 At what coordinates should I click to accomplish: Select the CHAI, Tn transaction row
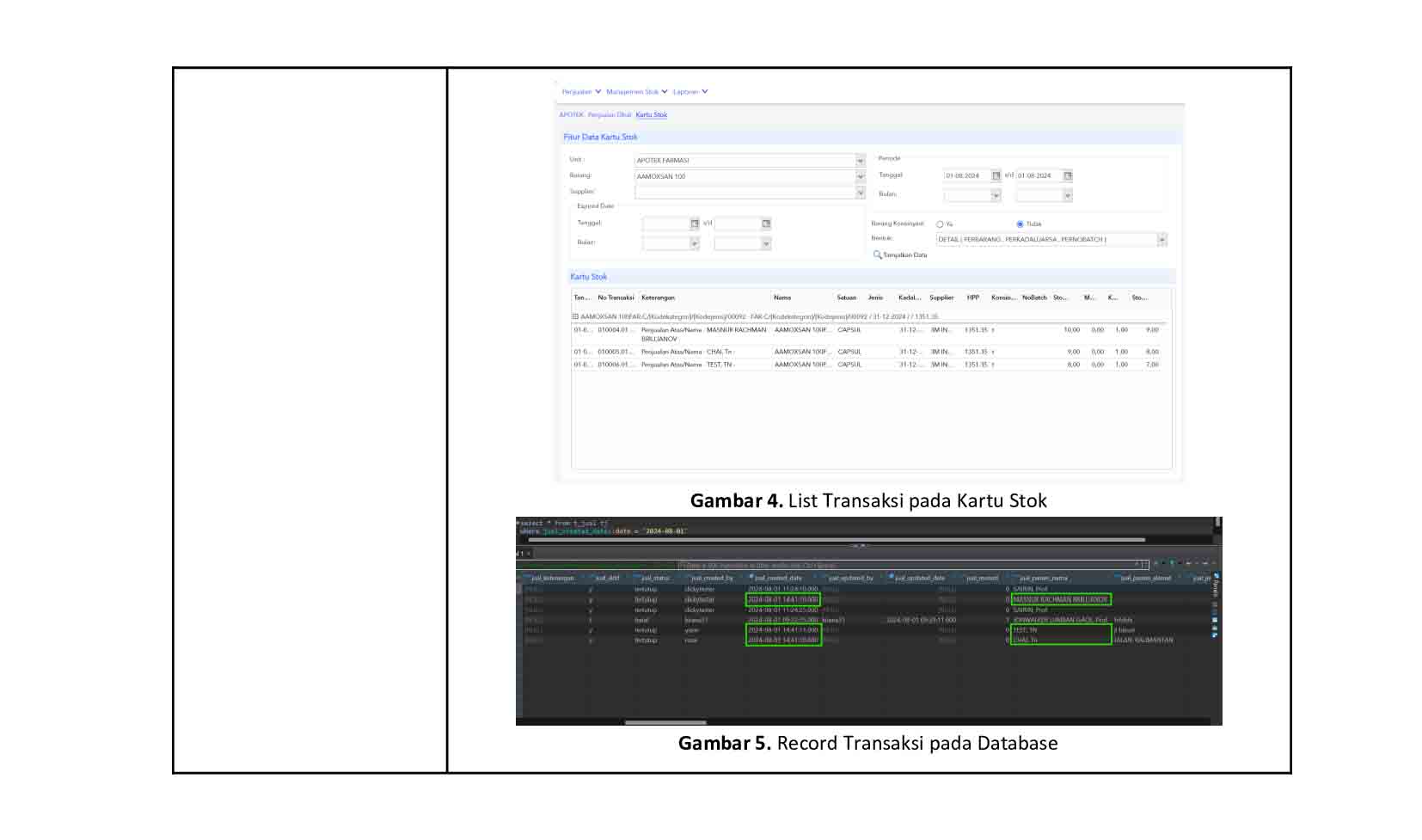pos(867,352)
